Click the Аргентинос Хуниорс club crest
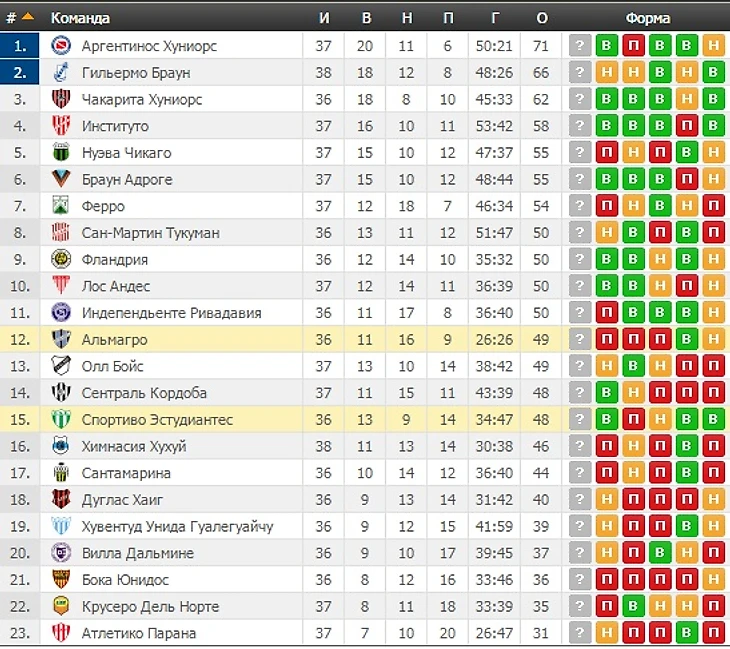Image resolution: width=730 pixels, height=649 pixels. [61, 46]
